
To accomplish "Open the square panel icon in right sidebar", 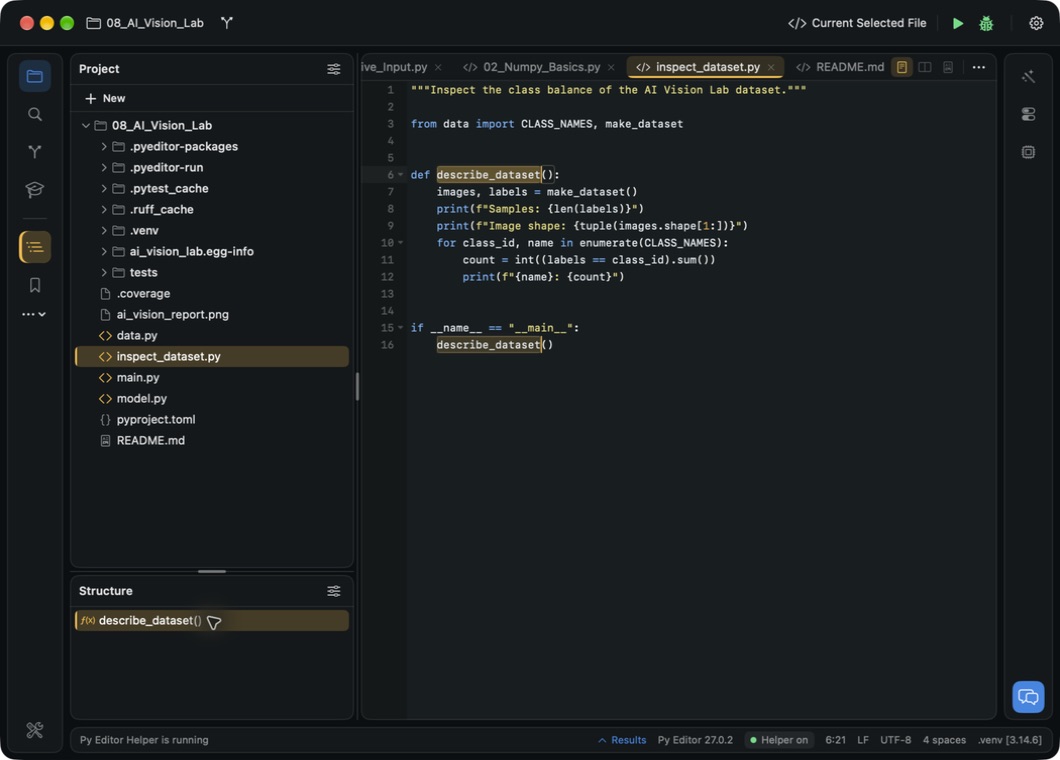I will coord(1028,152).
